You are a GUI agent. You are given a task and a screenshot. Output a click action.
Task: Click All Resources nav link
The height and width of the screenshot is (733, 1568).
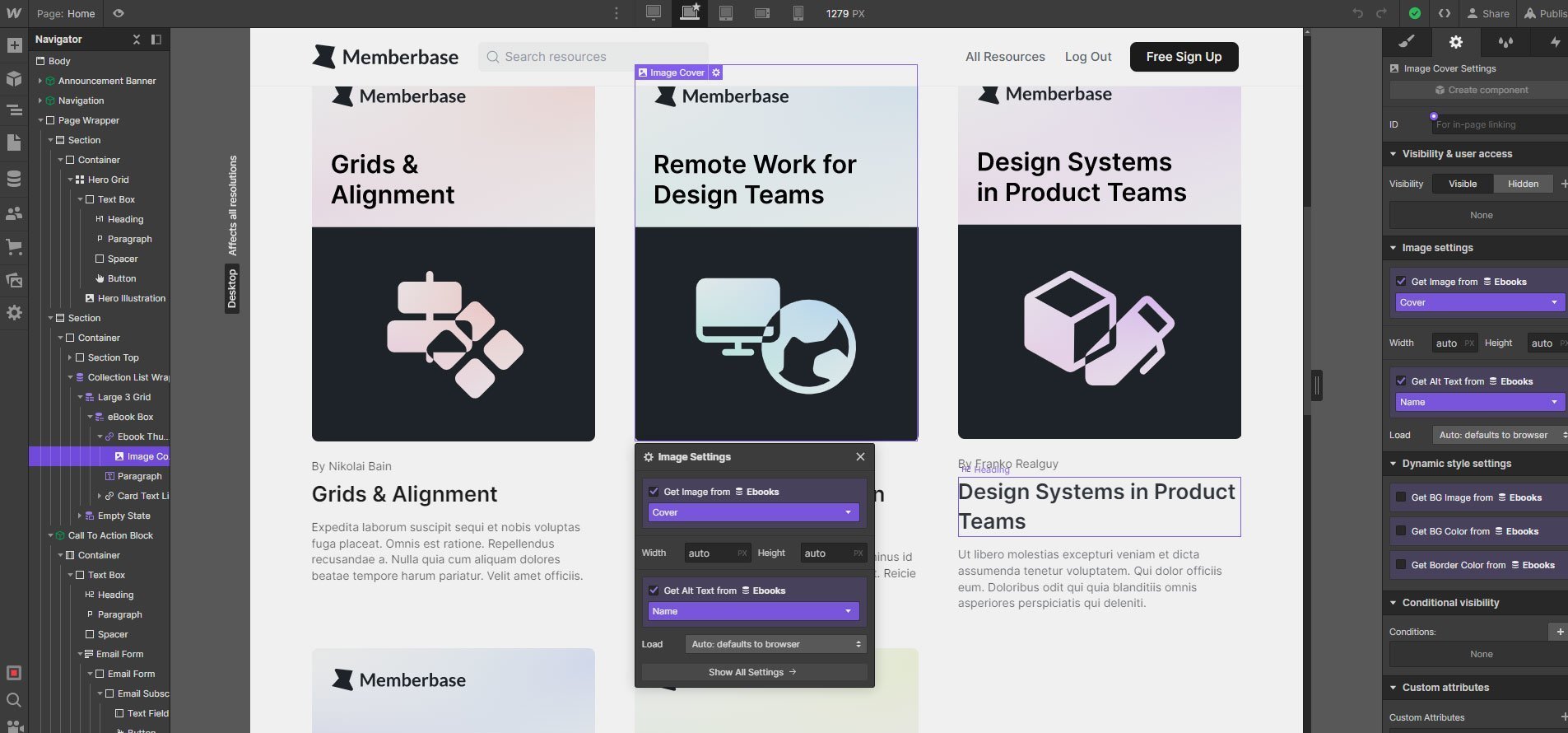(x=1005, y=57)
